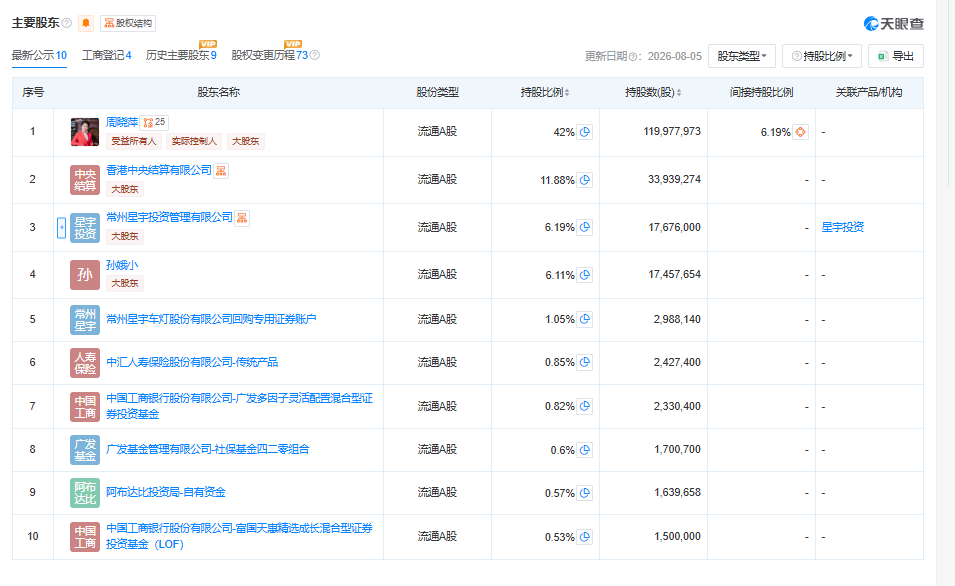Open 常州星宇车灯股份有限公司回购专用证券账户 link

[211, 319]
